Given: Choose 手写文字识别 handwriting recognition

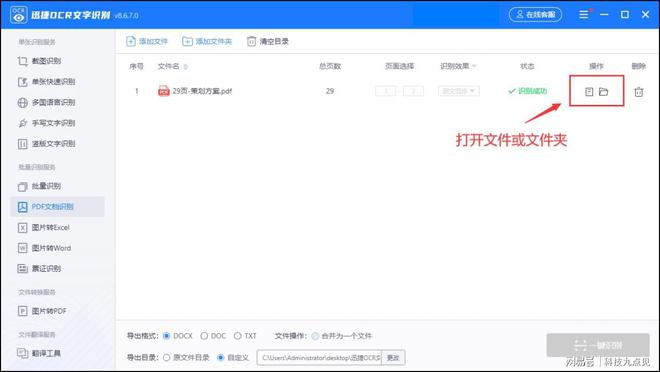Looking at the screenshot, I should click(46, 123).
